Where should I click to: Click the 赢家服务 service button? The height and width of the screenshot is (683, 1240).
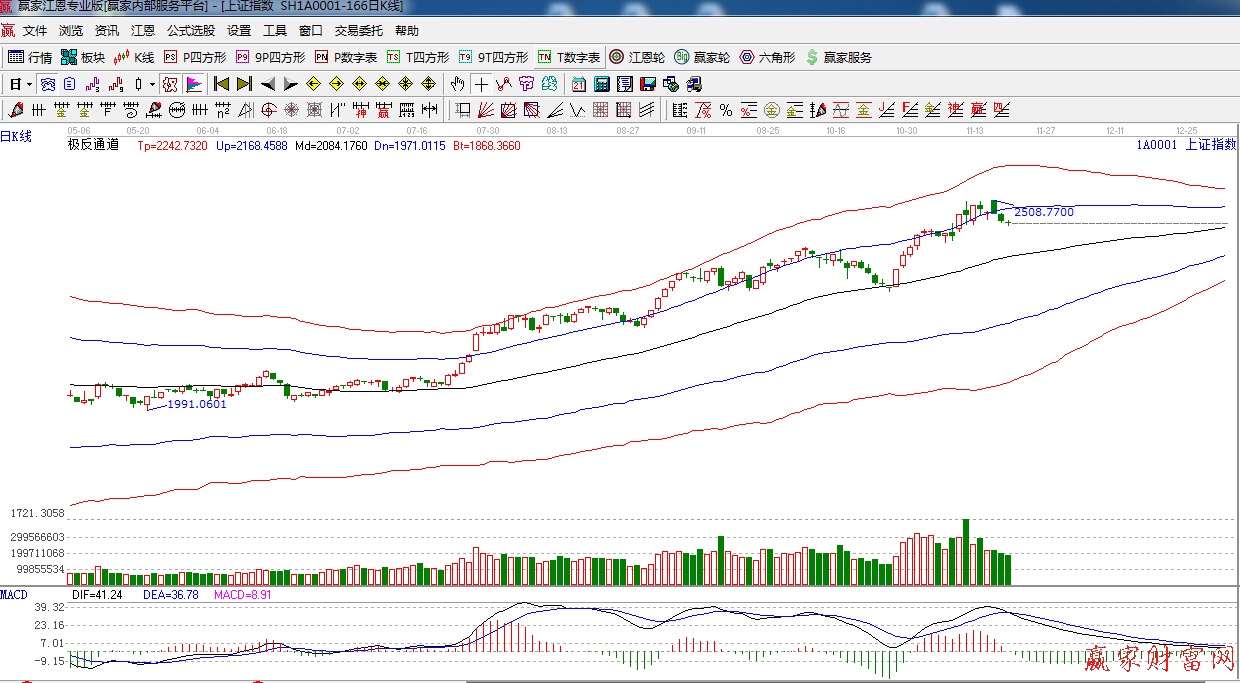(x=838, y=57)
